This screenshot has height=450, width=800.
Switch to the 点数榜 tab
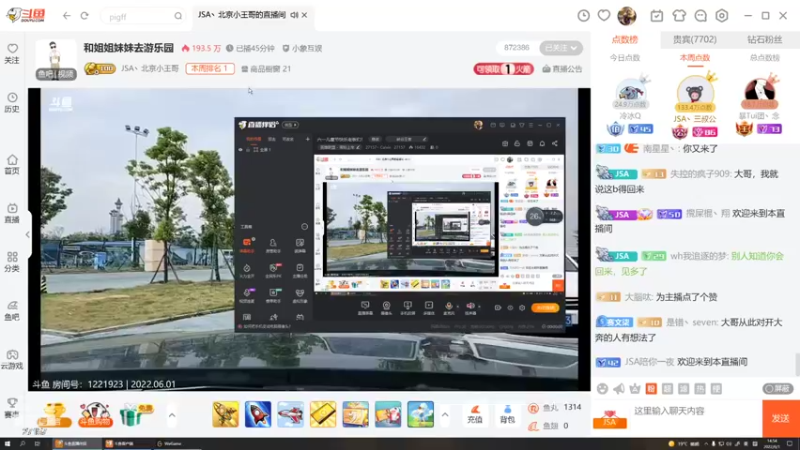[624, 39]
